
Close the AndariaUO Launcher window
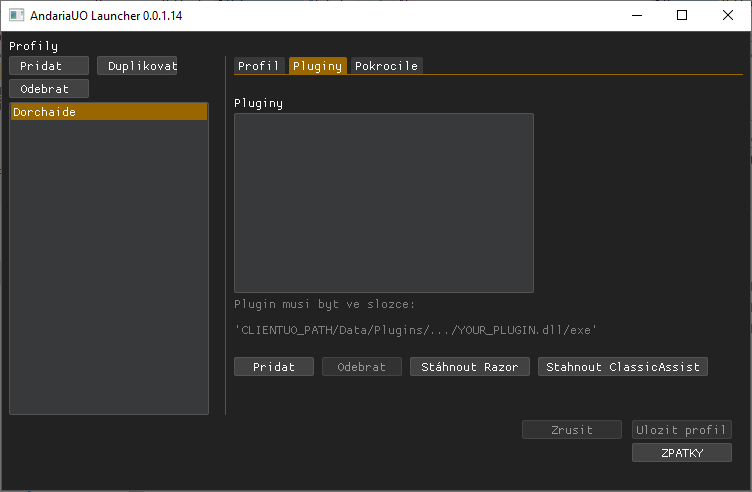click(x=728, y=16)
